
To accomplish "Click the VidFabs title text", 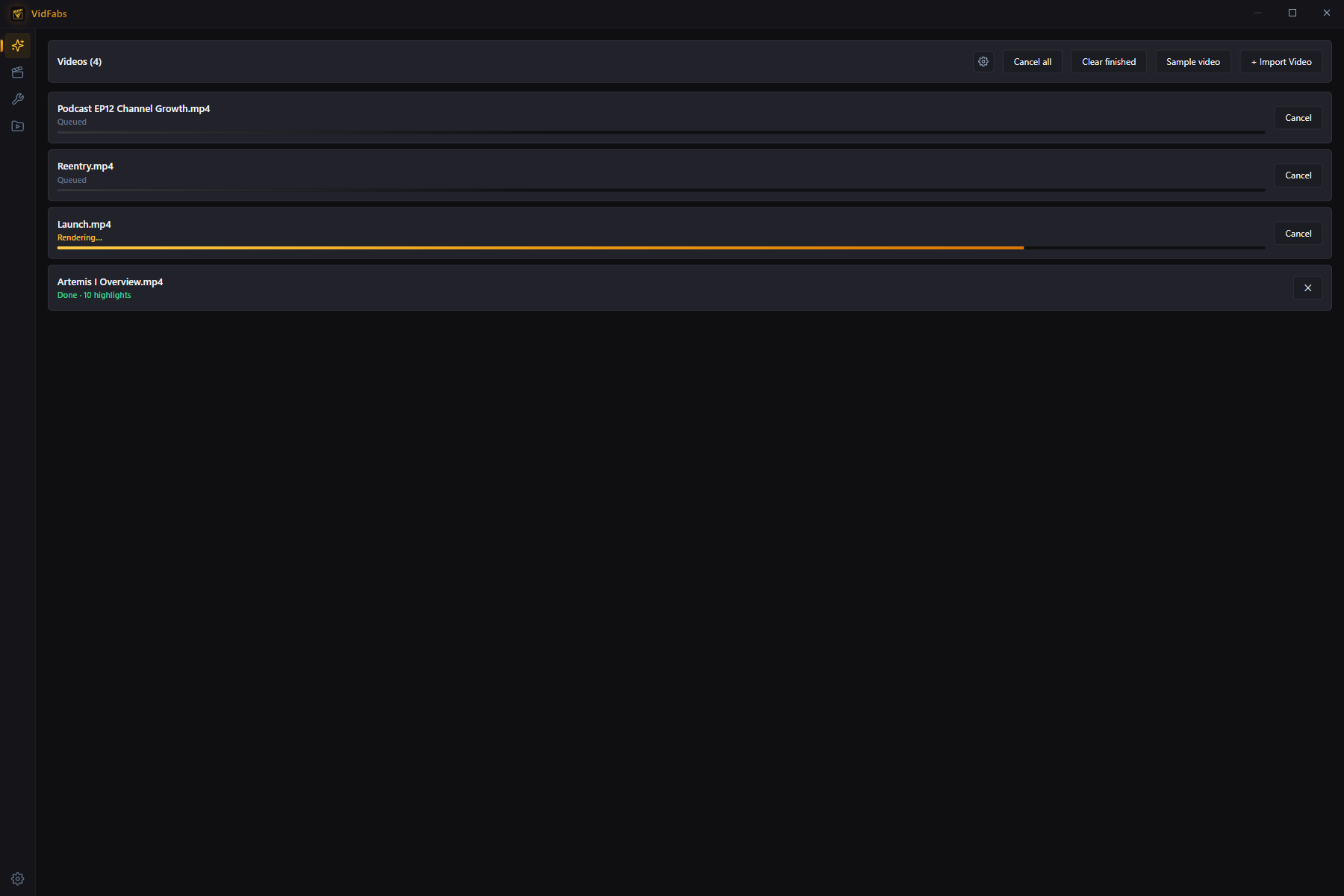I will (49, 14).
